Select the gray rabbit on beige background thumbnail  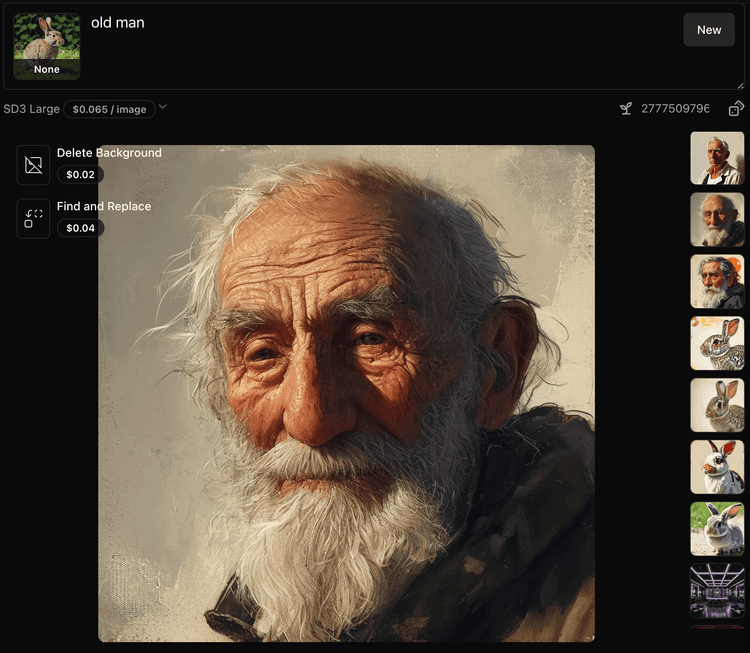click(717, 405)
